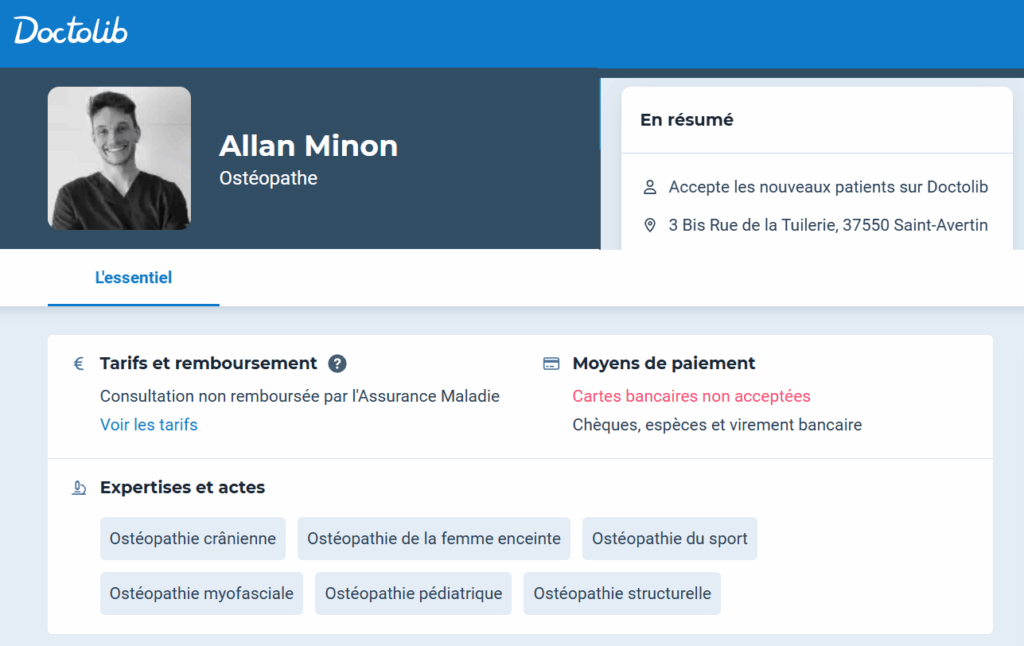Click the euro icon next to Tarifs
This screenshot has width=1024, height=646.
click(79, 364)
